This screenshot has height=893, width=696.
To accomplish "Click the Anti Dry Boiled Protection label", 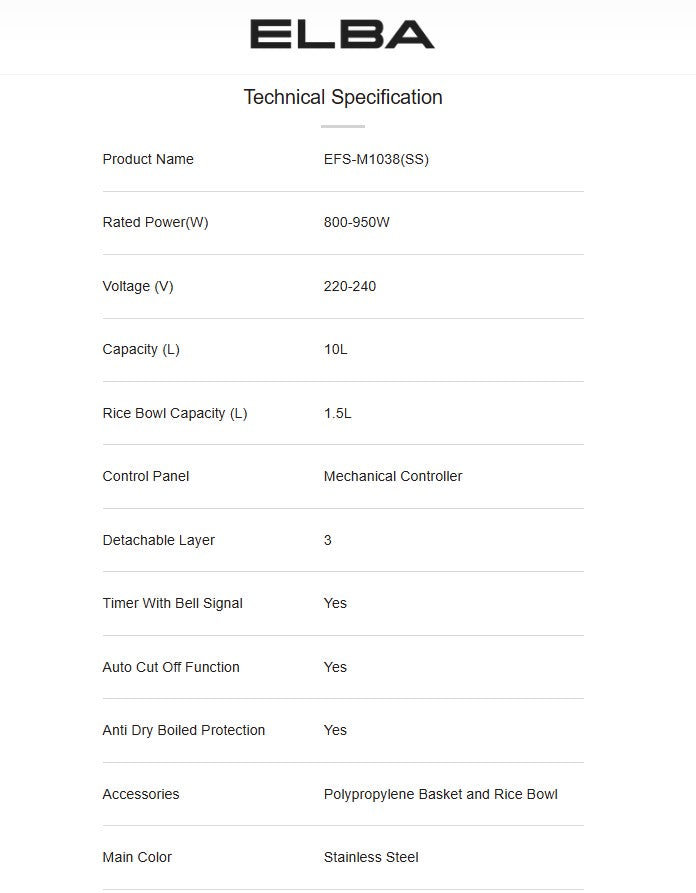I will 184,730.
